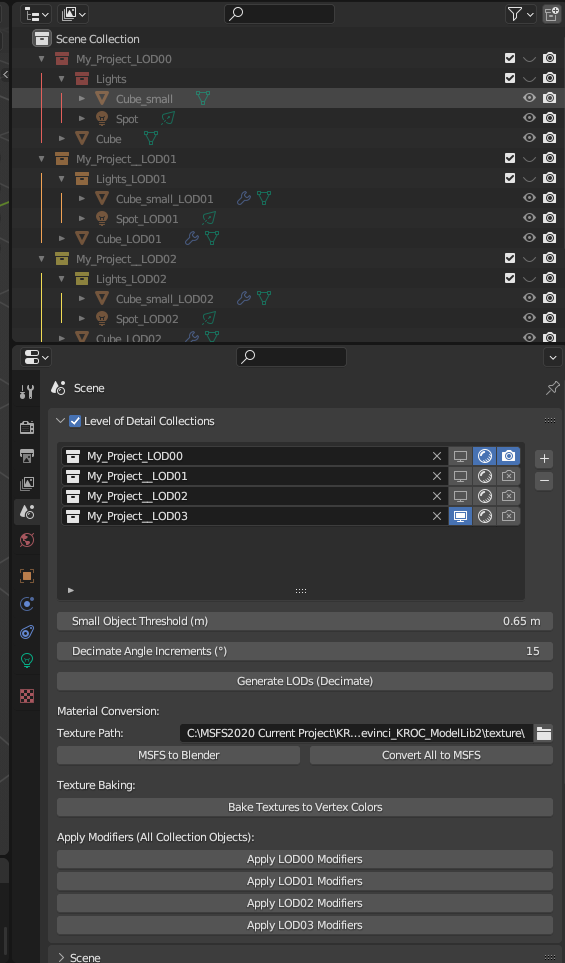Remove My_Project__LOD03 with the X
The image size is (565, 963).
437,516
